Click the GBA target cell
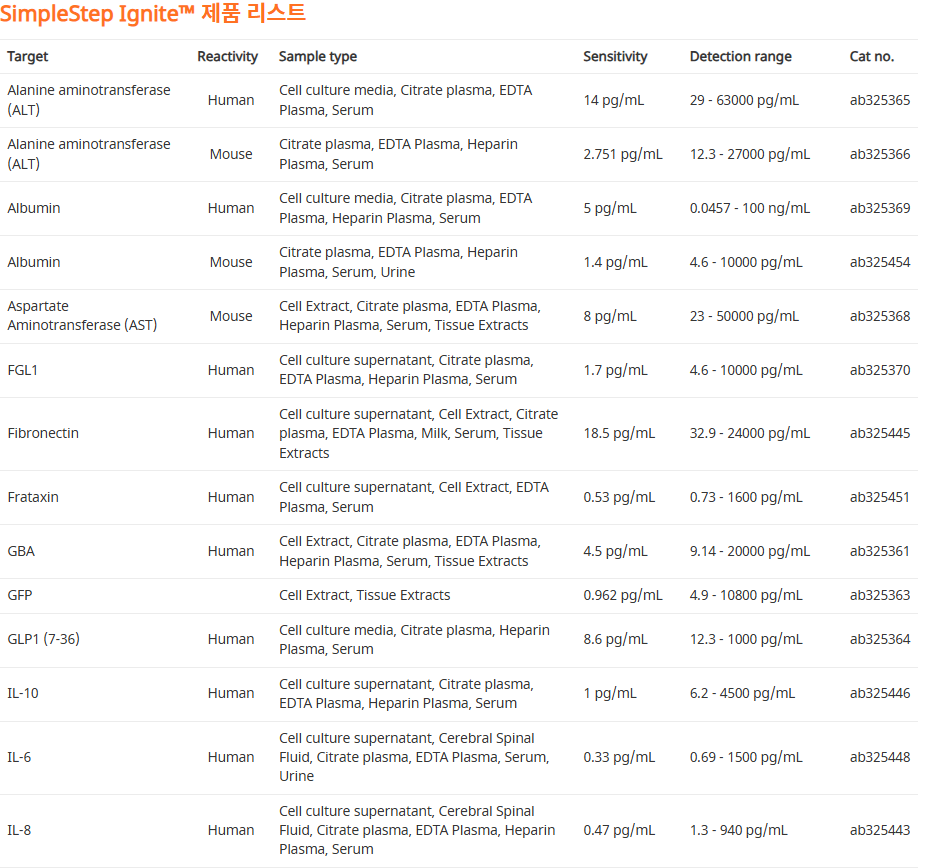 pyautogui.click(x=21, y=551)
